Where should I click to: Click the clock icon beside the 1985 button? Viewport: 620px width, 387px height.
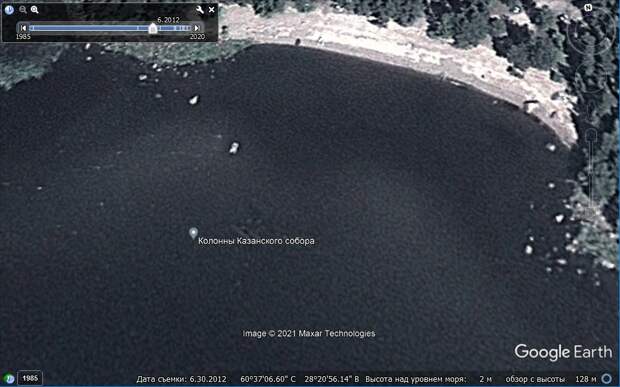coord(9,379)
